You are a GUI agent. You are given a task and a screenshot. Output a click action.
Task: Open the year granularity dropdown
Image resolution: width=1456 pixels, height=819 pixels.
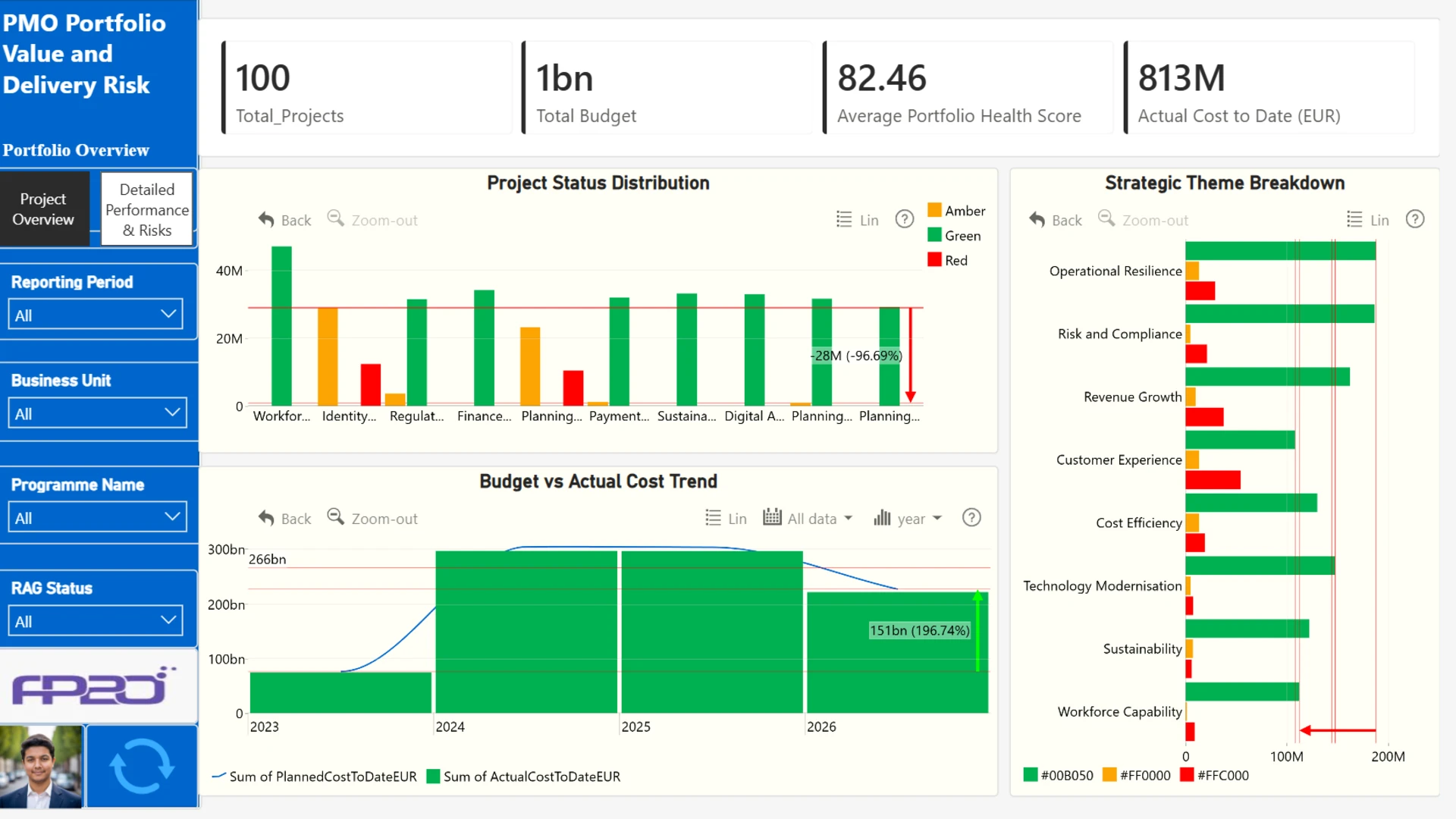(907, 518)
